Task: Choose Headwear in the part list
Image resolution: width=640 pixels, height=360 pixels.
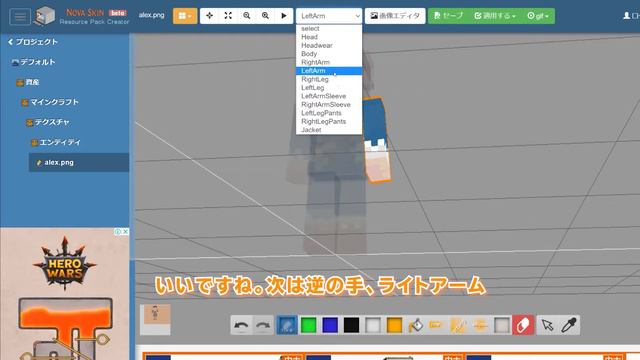Action: point(329,45)
